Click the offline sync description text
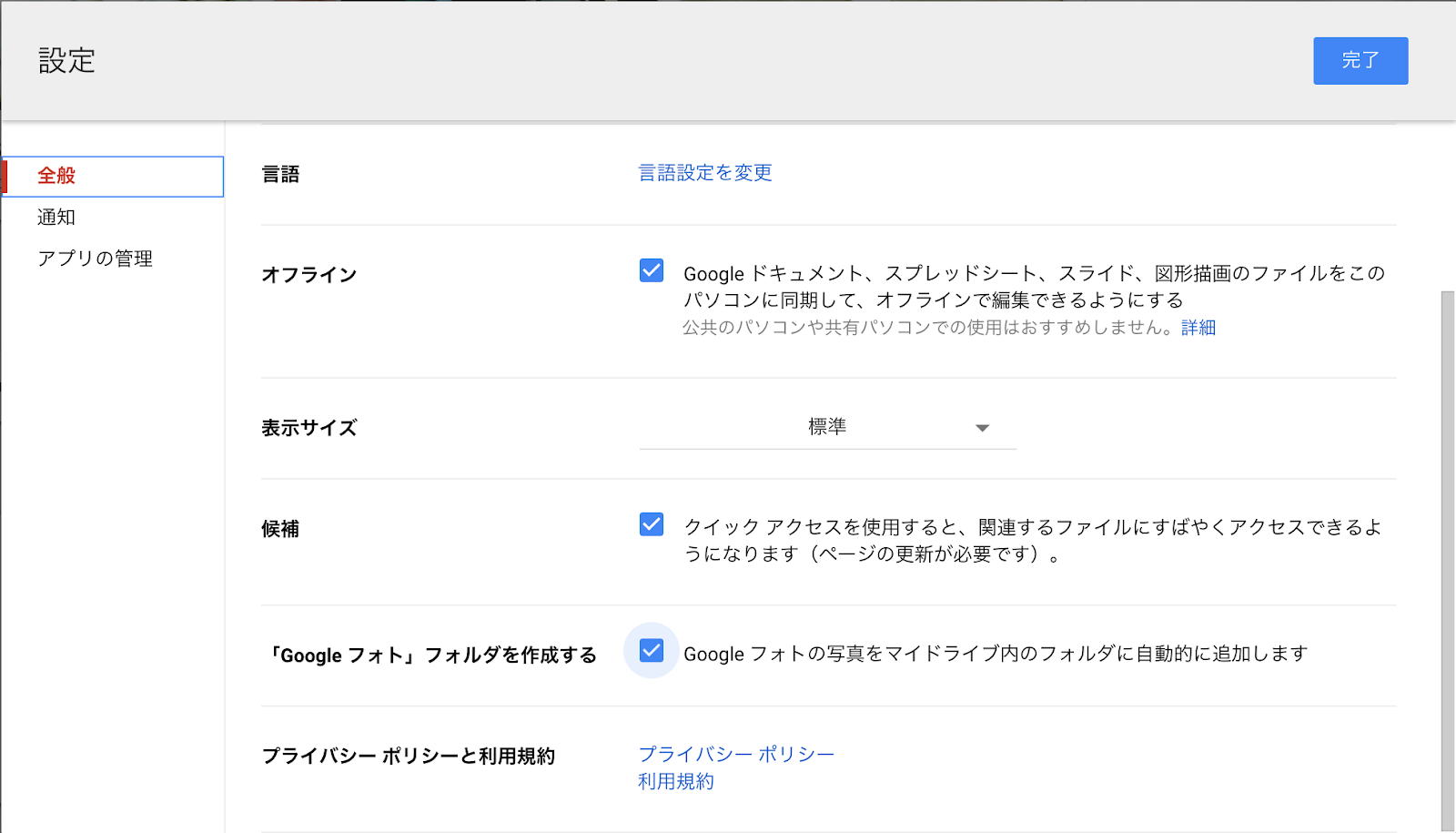This screenshot has height=833, width=1456. 1035,287
